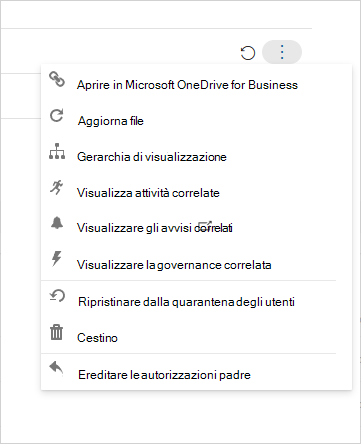361x444 pixels.
Task: Click the Aggiorna file reload icon
Action: tap(57, 116)
